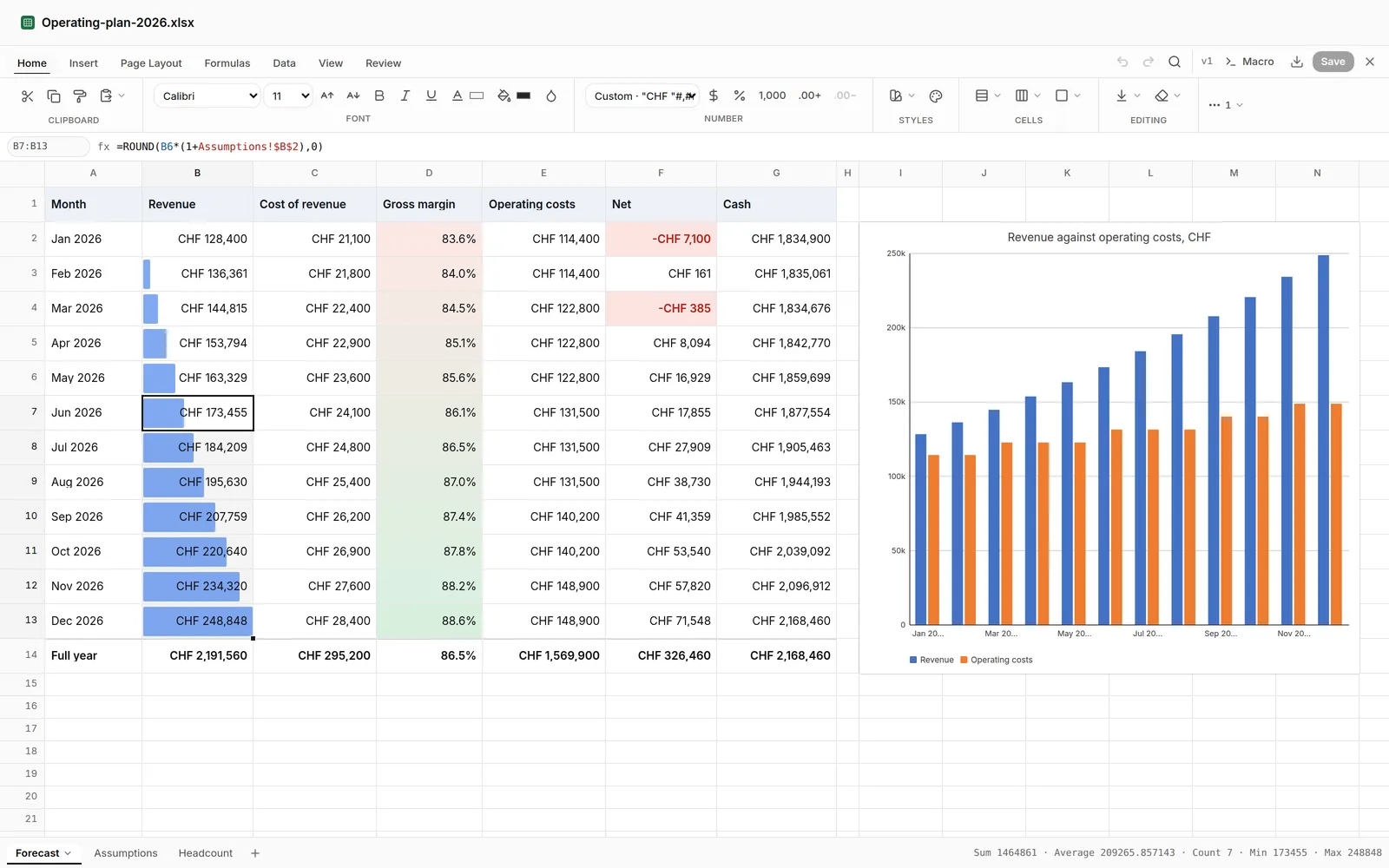Image resolution: width=1389 pixels, height=868 pixels.
Task: Click the Revenue legend entry in chart
Action: point(931,660)
